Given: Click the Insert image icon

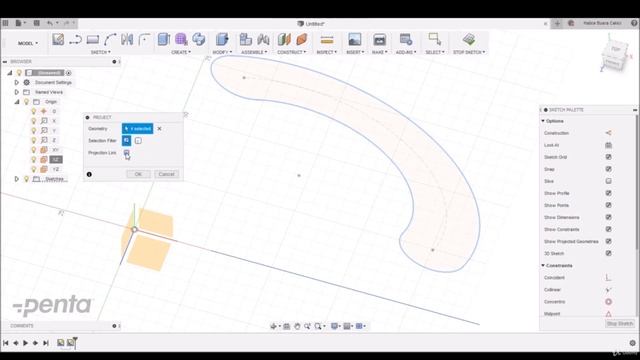Looking at the screenshot, I should (x=355, y=39).
